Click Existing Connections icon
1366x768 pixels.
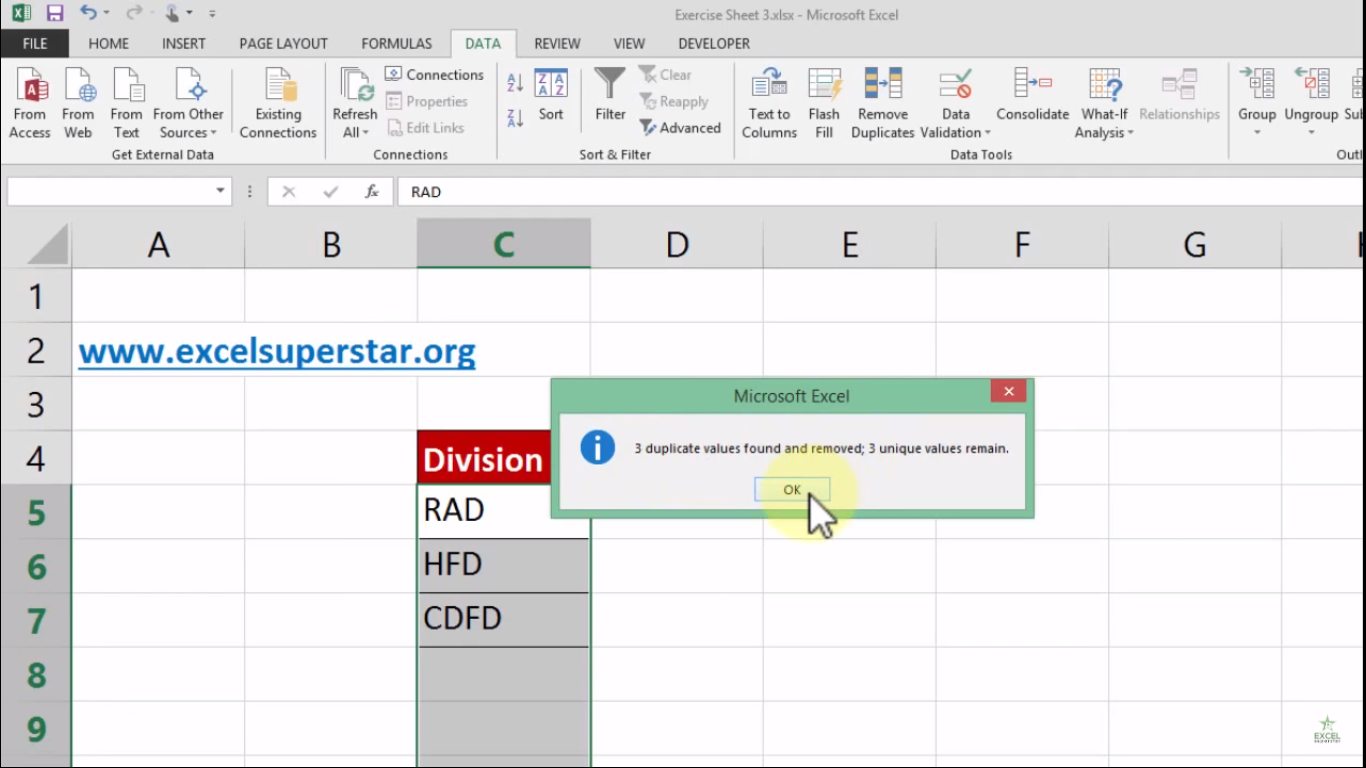(x=278, y=86)
